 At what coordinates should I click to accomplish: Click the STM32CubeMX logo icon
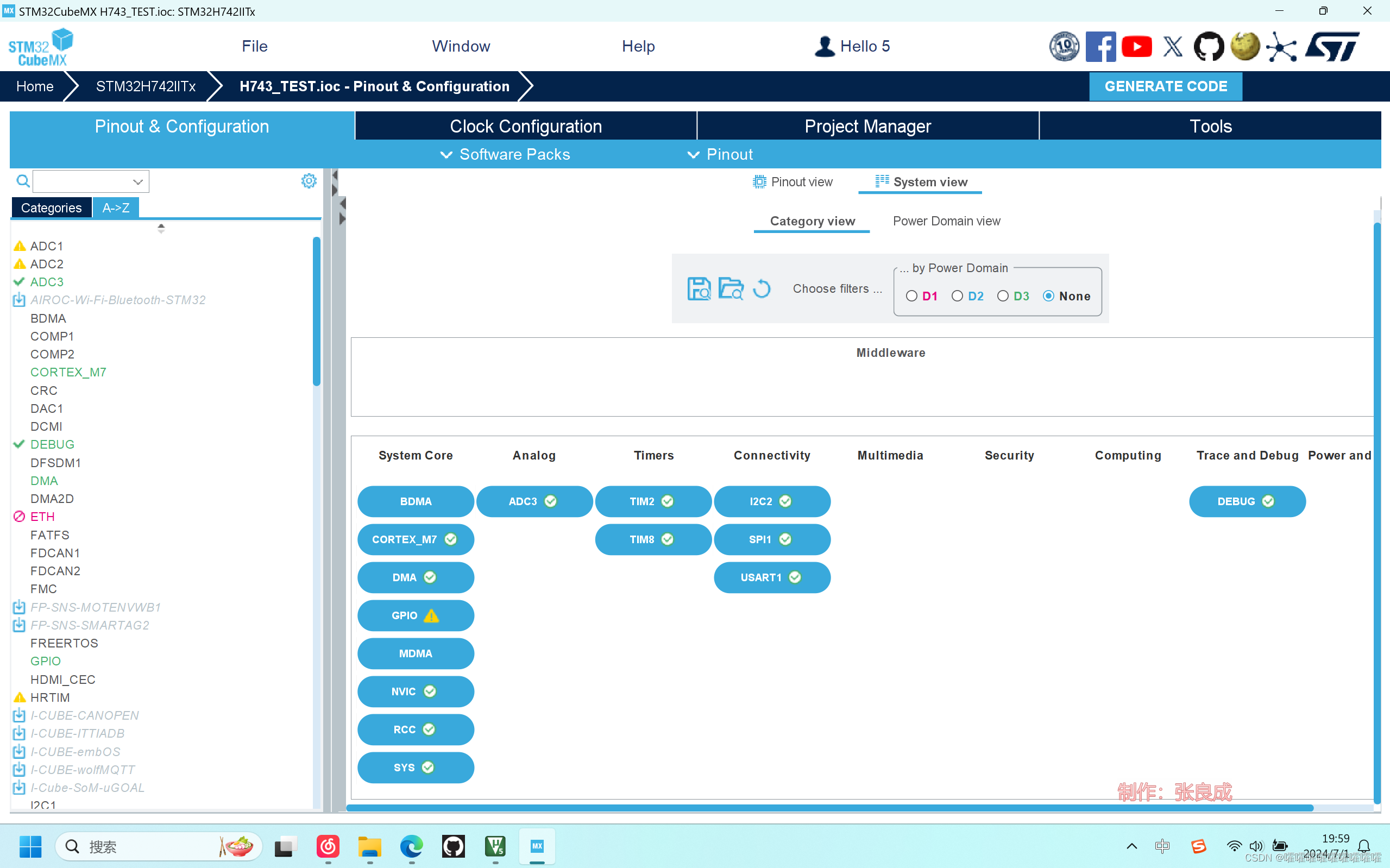pos(41,47)
